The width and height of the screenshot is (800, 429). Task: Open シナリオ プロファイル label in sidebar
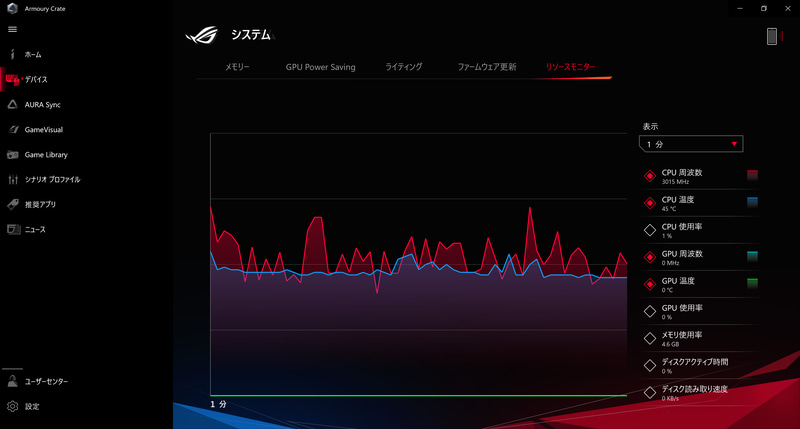click(53, 180)
